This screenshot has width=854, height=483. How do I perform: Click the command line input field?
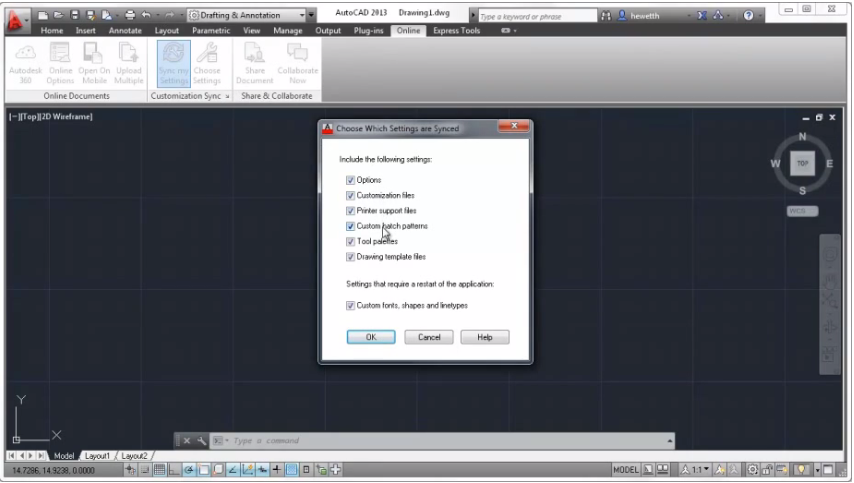pyautogui.click(x=440, y=441)
